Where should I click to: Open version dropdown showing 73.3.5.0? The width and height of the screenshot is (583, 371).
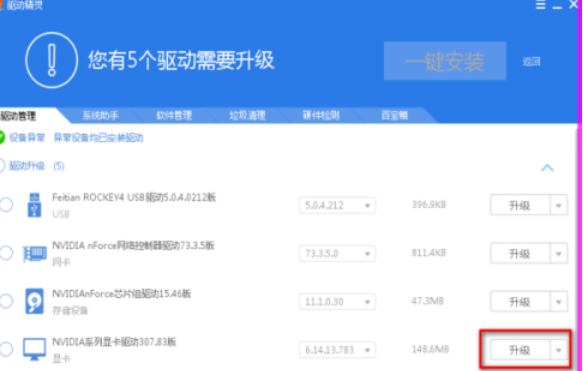point(337,254)
